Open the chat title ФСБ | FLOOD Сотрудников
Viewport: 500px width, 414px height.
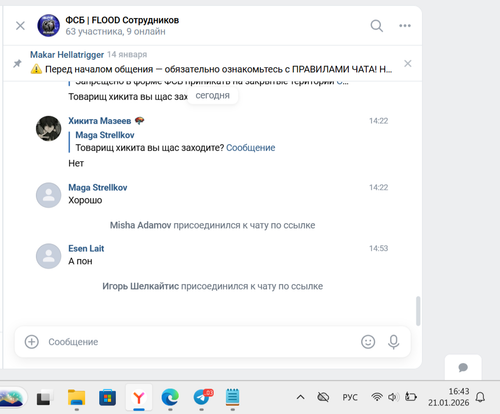tap(122, 20)
